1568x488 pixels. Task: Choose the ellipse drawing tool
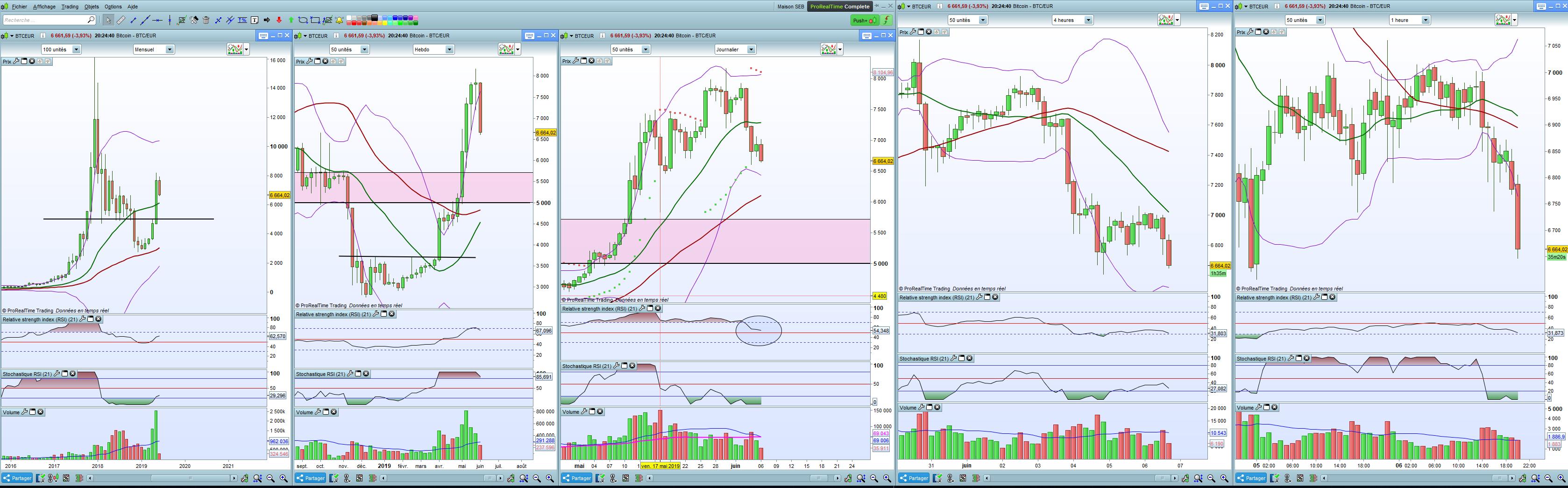303,20
